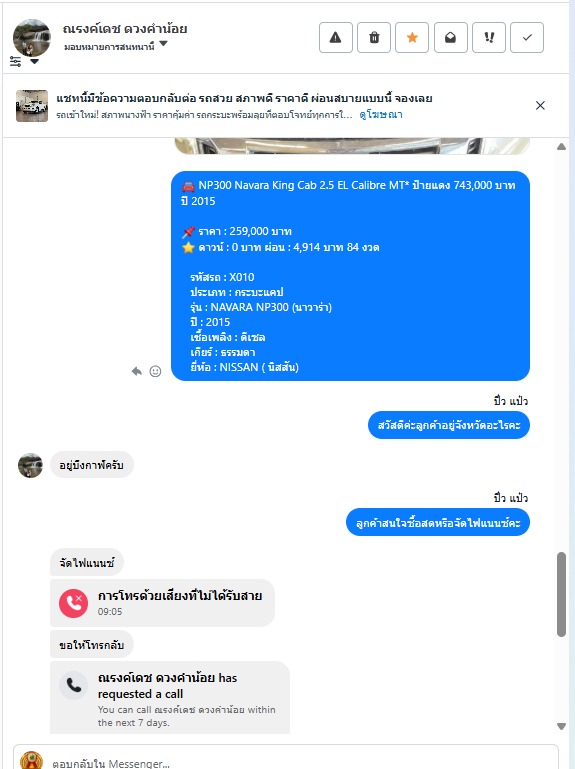Mark conversation as spam with warning icon
Image resolution: width=575 pixels, height=769 pixels.
(x=336, y=37)
